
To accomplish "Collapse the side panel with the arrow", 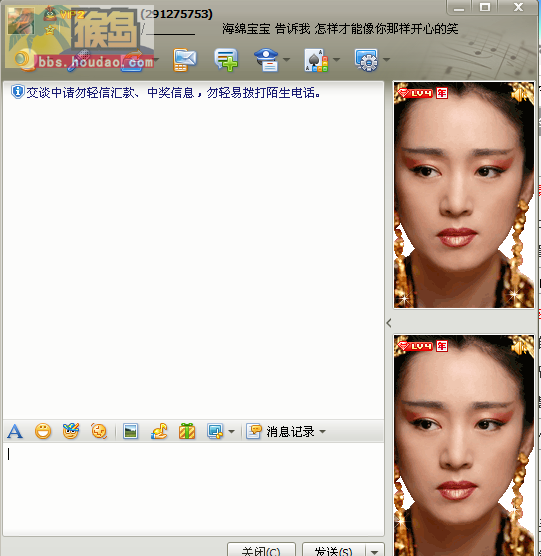I will 389,323.
